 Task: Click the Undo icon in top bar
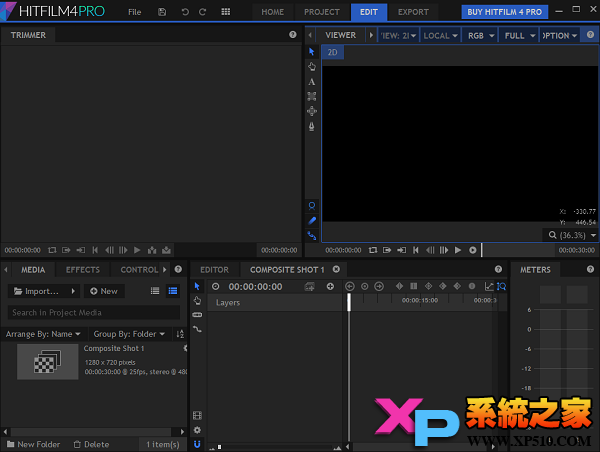click(185, 12)
